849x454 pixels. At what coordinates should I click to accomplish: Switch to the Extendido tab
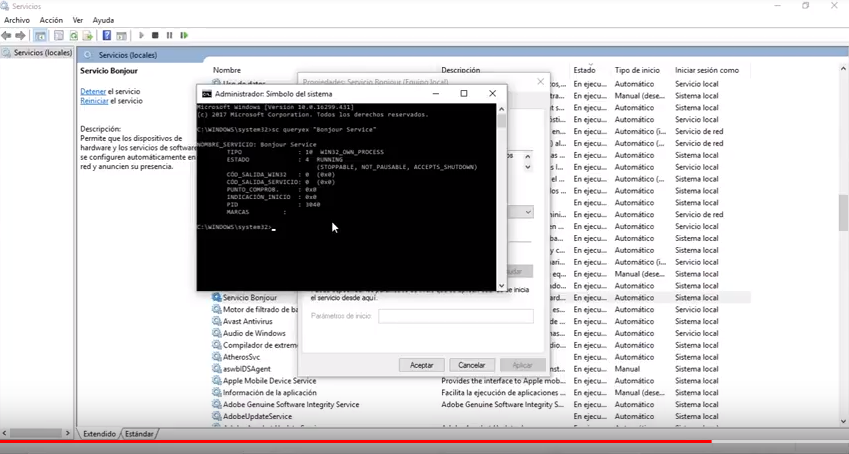[x=99, y=434]
